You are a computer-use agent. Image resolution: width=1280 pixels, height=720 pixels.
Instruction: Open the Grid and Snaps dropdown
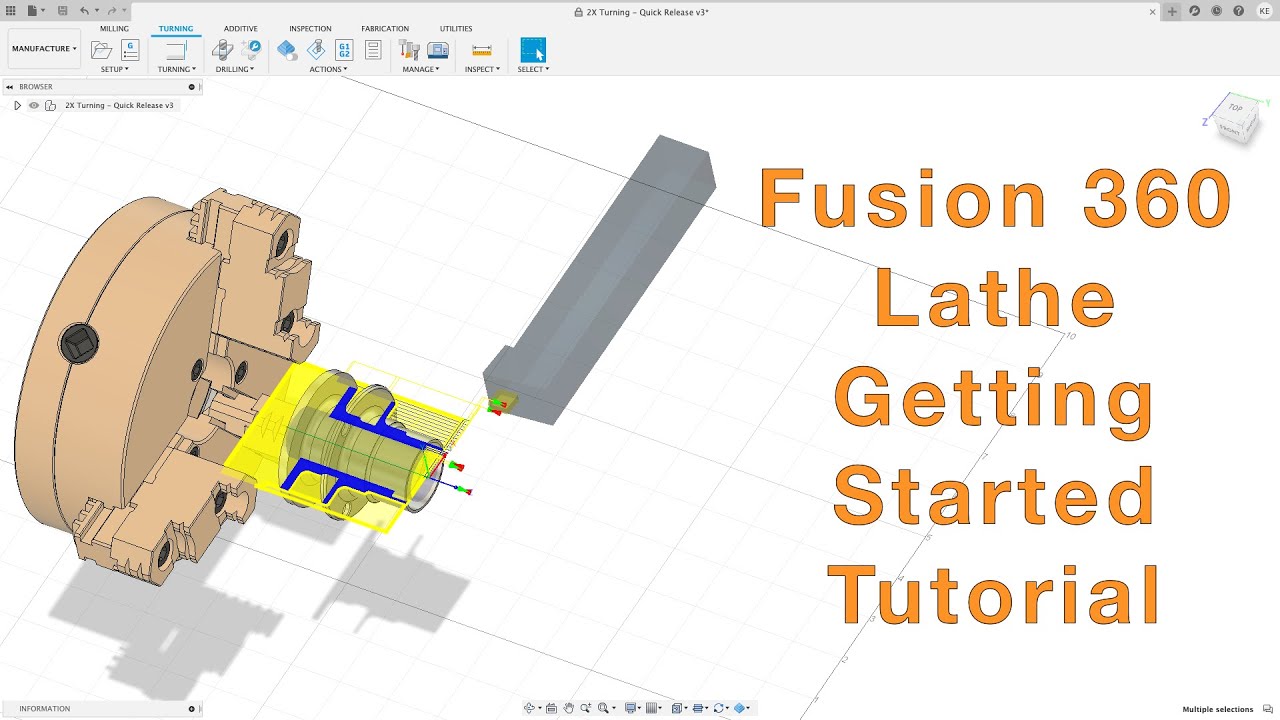[653, 708]
